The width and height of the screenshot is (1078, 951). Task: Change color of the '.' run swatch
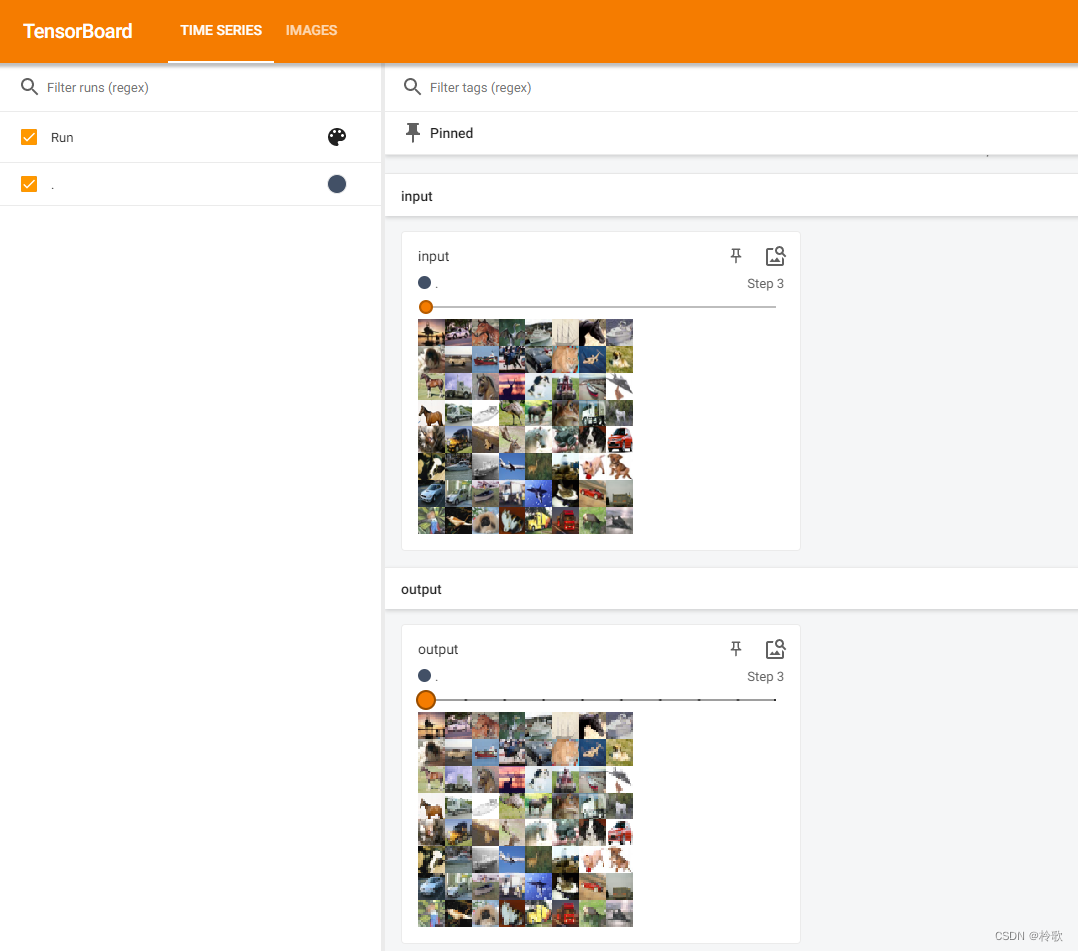point(337,184)
